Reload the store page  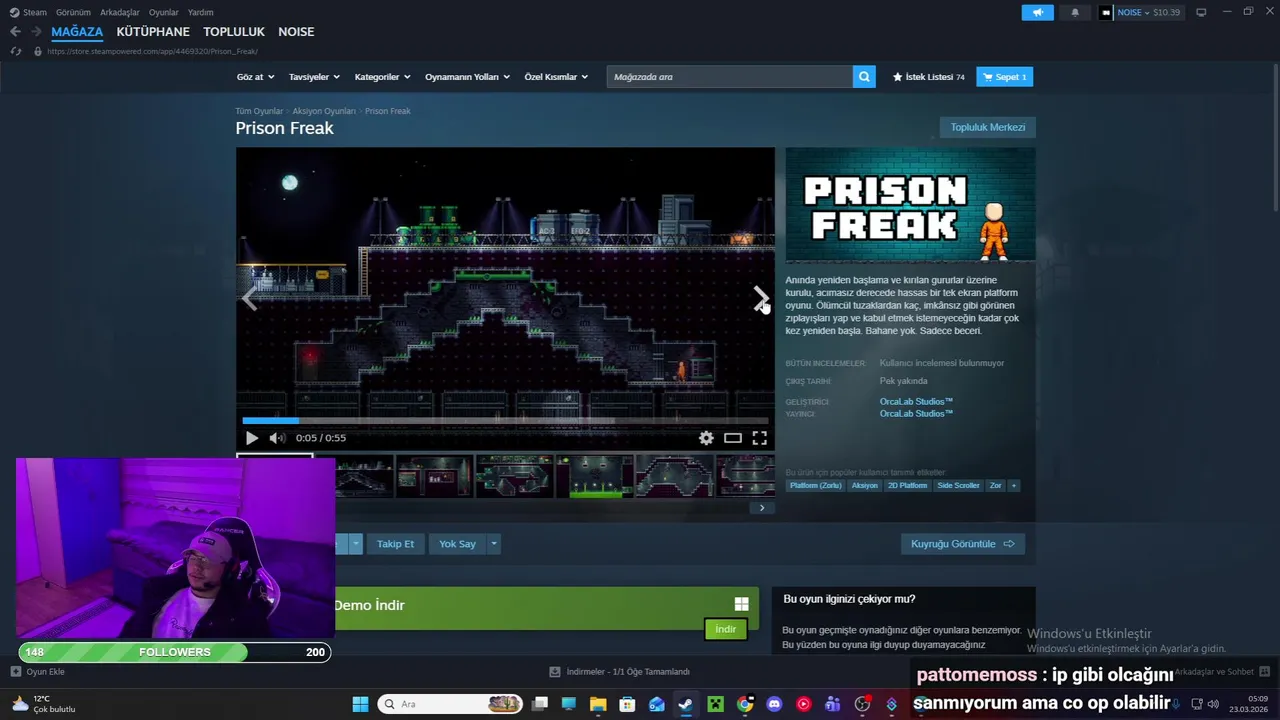coord(15,51)
